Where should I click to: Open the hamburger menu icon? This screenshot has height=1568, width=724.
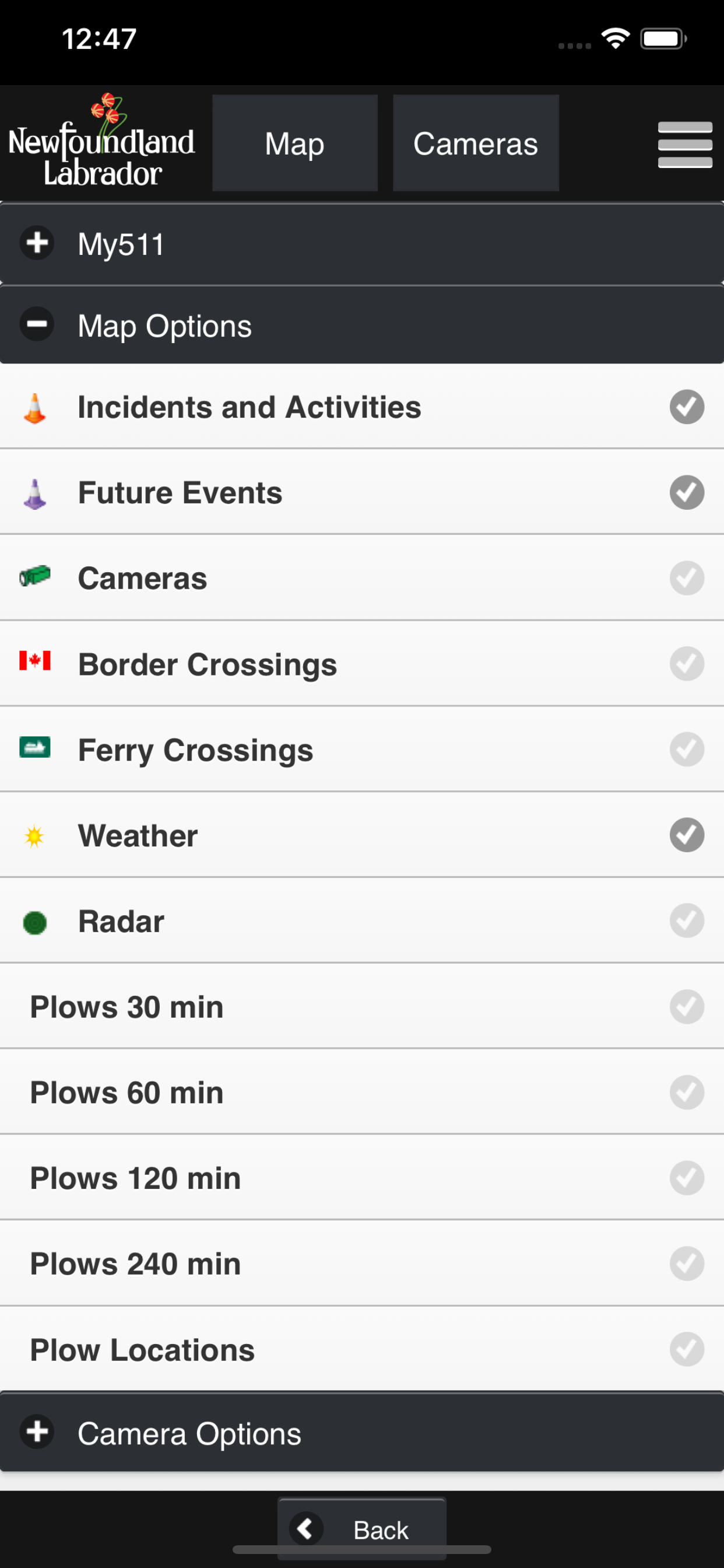[684, 144]
